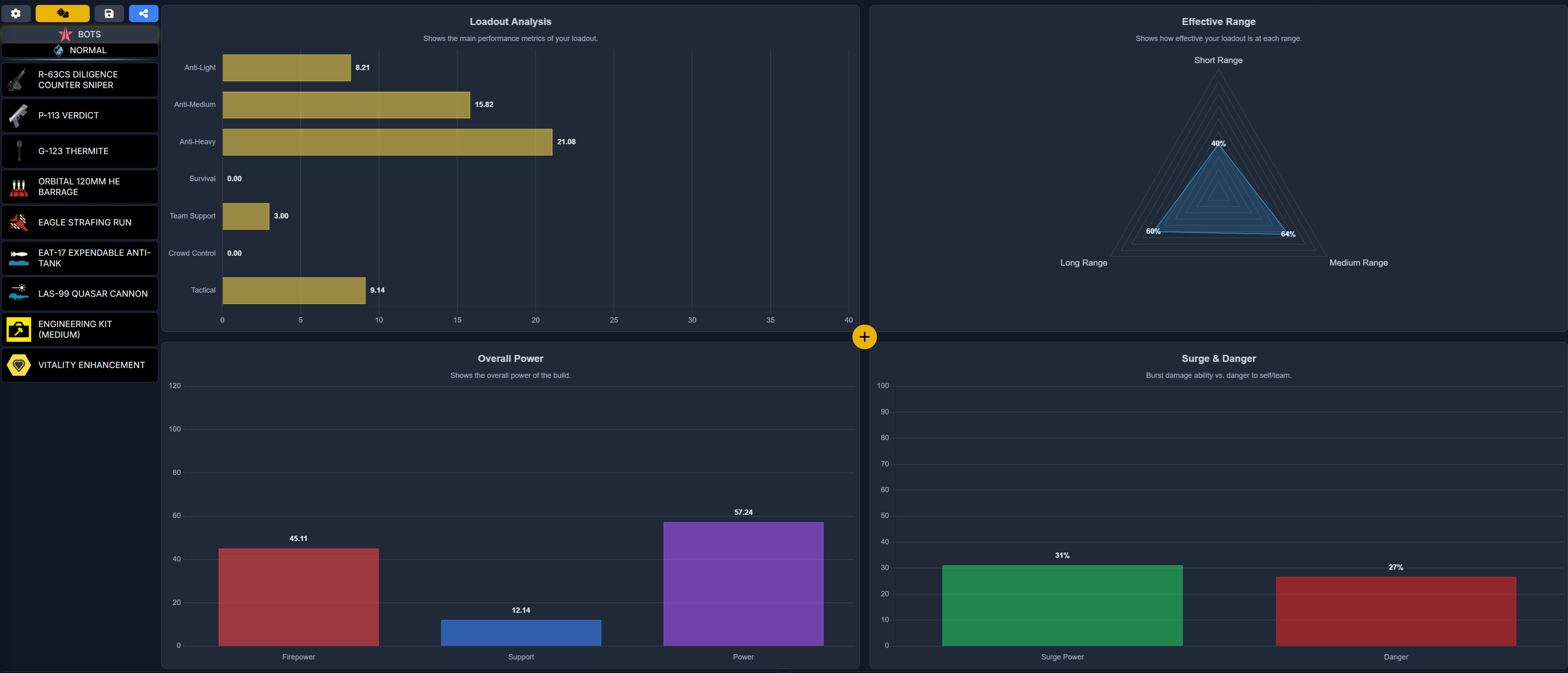
Task: Share build with the blue share icon
Action: [144, 14]
